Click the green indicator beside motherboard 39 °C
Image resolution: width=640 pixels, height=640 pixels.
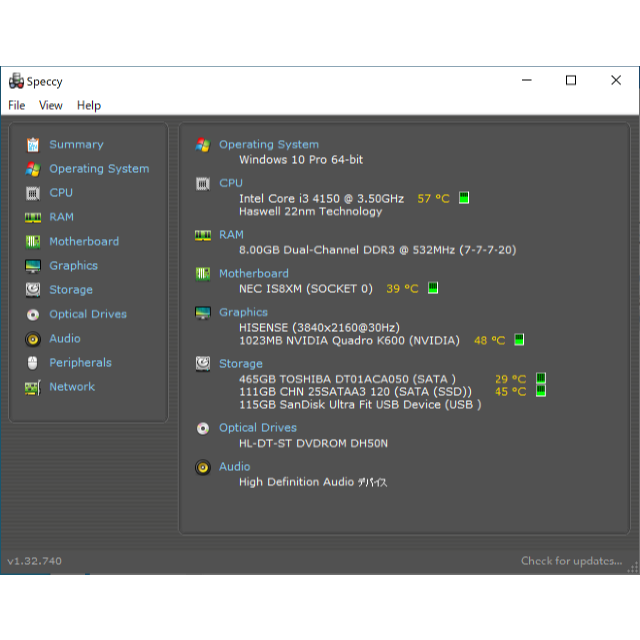(x=433, y=288)
